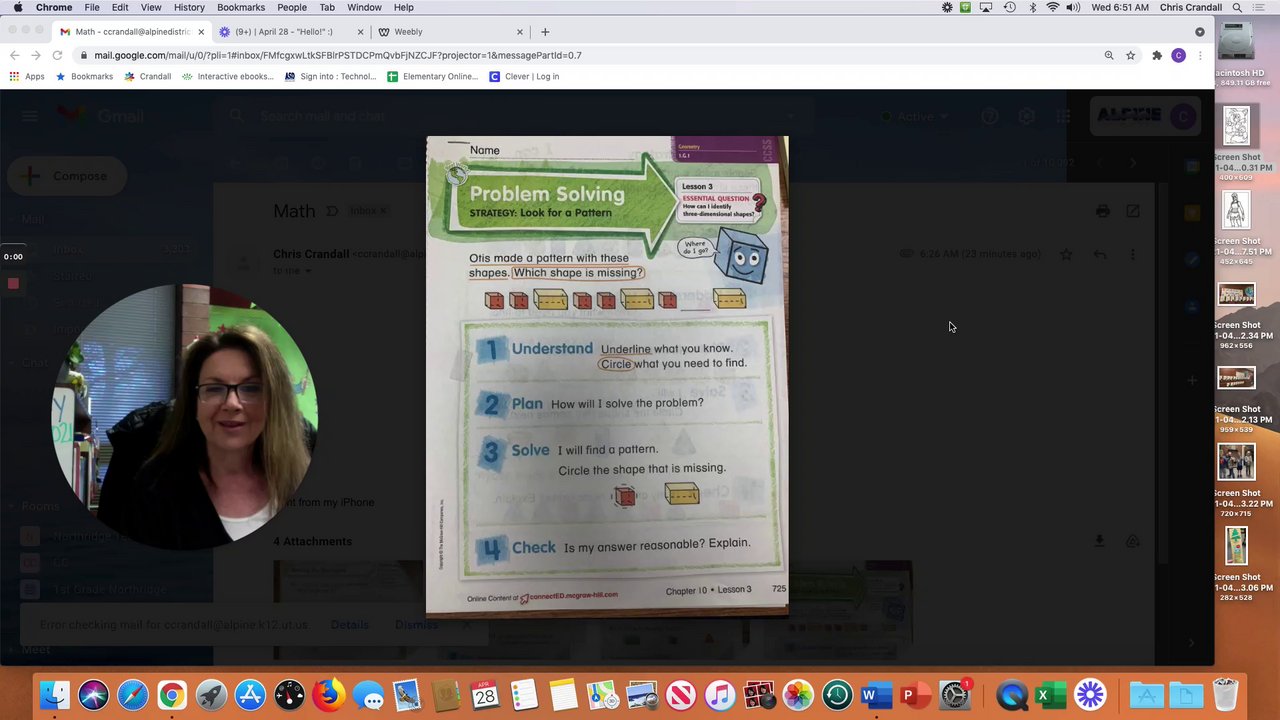Open Time Machine from the dock
Screen dimensions: 1280x720
(837, 695)
